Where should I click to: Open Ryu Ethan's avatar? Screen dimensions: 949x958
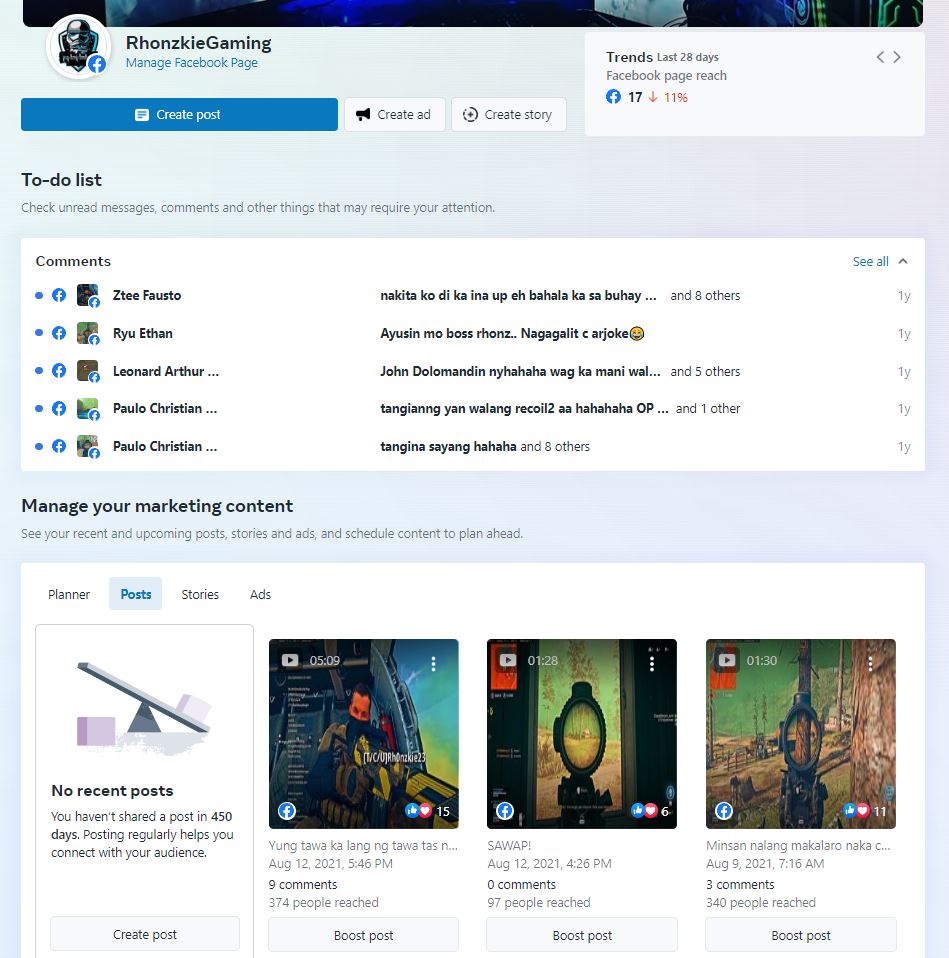(87, 333)
